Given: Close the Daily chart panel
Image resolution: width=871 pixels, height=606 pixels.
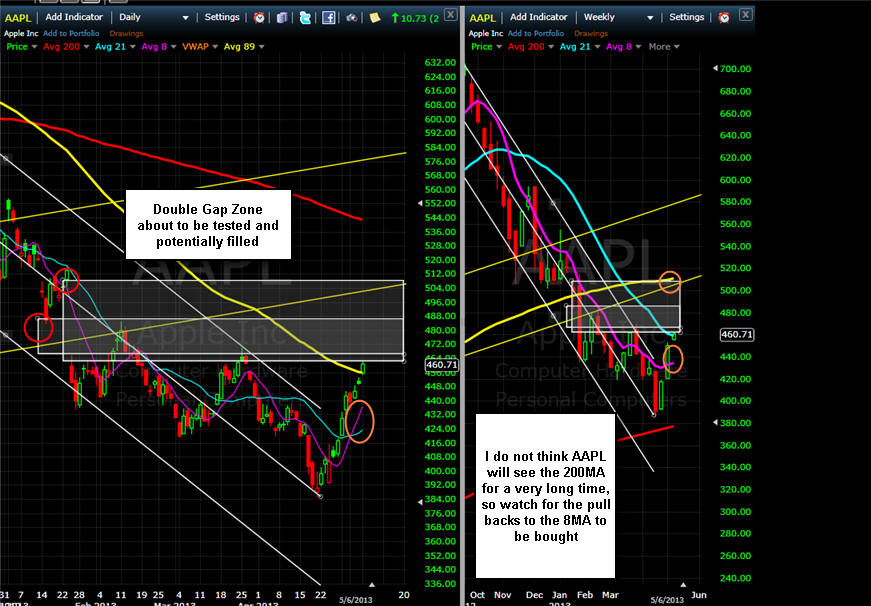Looking at the screenshot, I should (x=451, y=14).
